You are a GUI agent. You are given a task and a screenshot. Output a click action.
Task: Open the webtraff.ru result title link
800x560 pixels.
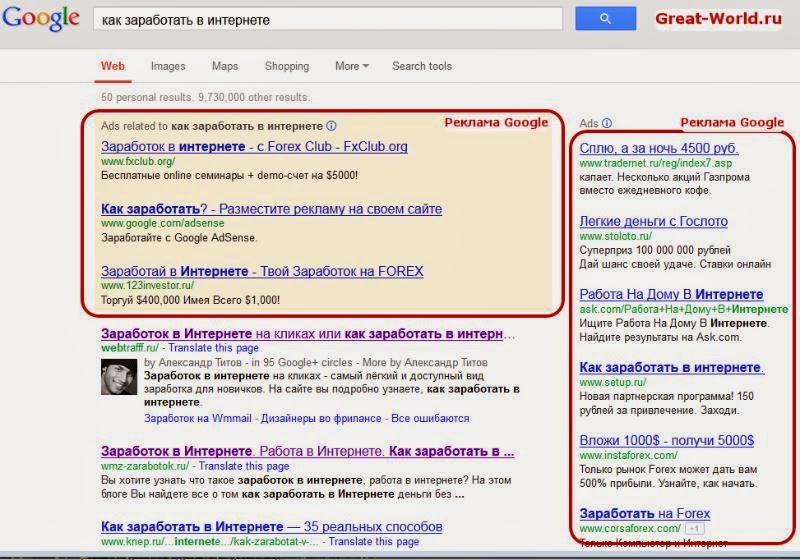pyautogui.click(x=308, y=334)
